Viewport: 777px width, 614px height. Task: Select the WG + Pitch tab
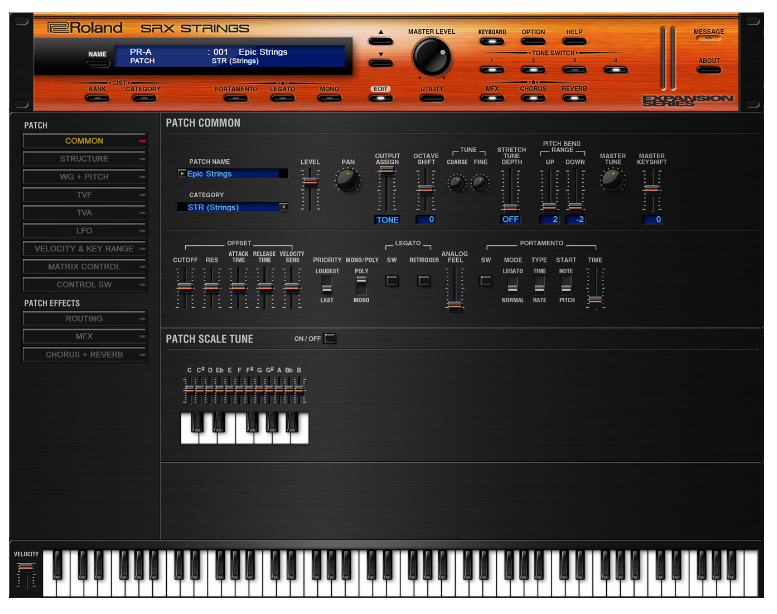click(x=85, y=177)
